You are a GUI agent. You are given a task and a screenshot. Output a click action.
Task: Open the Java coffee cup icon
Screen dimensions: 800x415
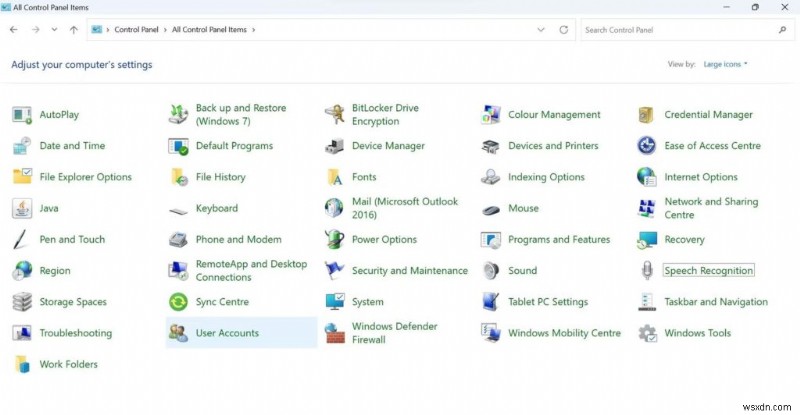pos(22,208)
